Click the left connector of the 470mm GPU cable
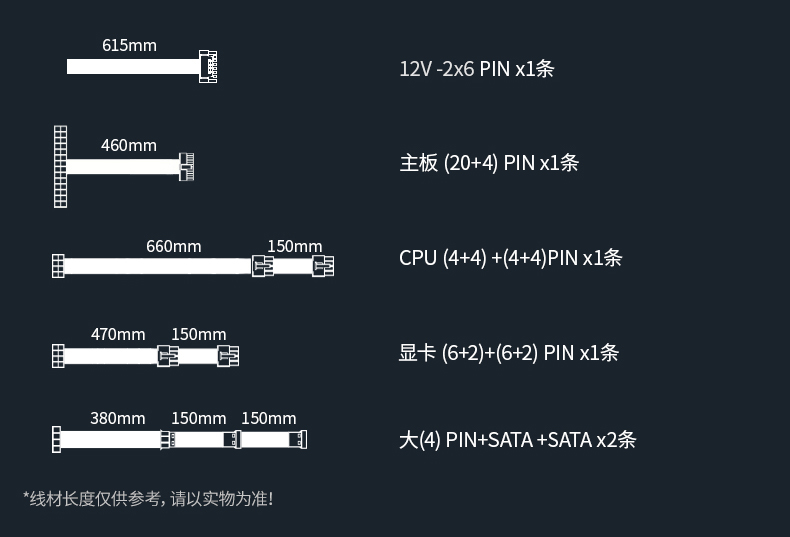 click(x=57, y=355)
